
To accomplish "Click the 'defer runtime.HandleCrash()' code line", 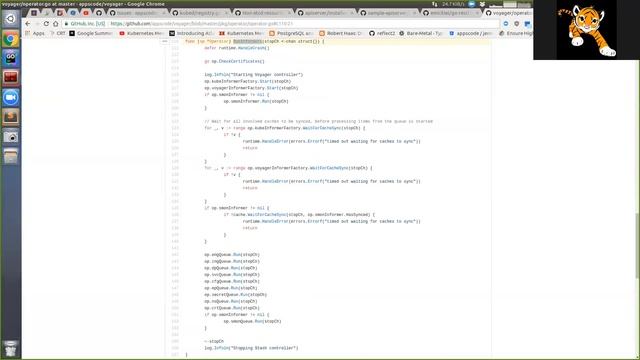I will tap(237, 48).
